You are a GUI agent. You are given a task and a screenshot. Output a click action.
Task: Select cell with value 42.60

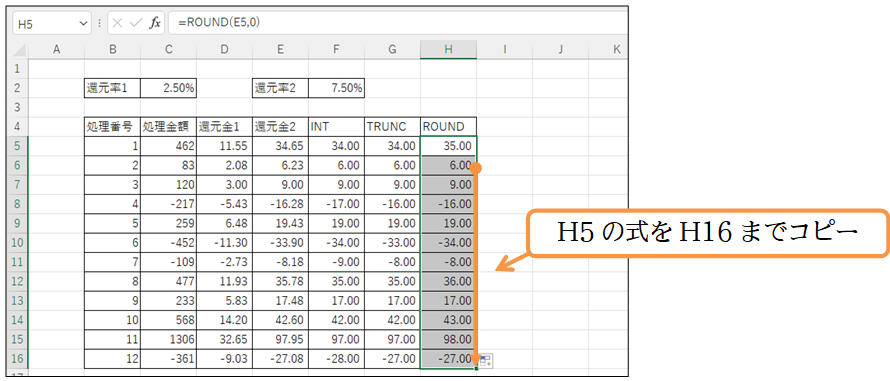[x=280, y=320]
